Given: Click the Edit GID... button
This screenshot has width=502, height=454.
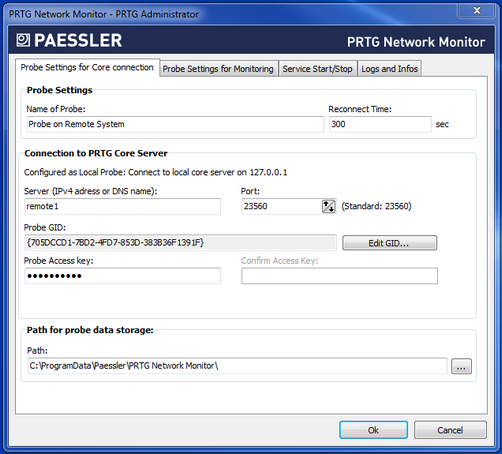Looking at the screenshot, I should [389, 243].
